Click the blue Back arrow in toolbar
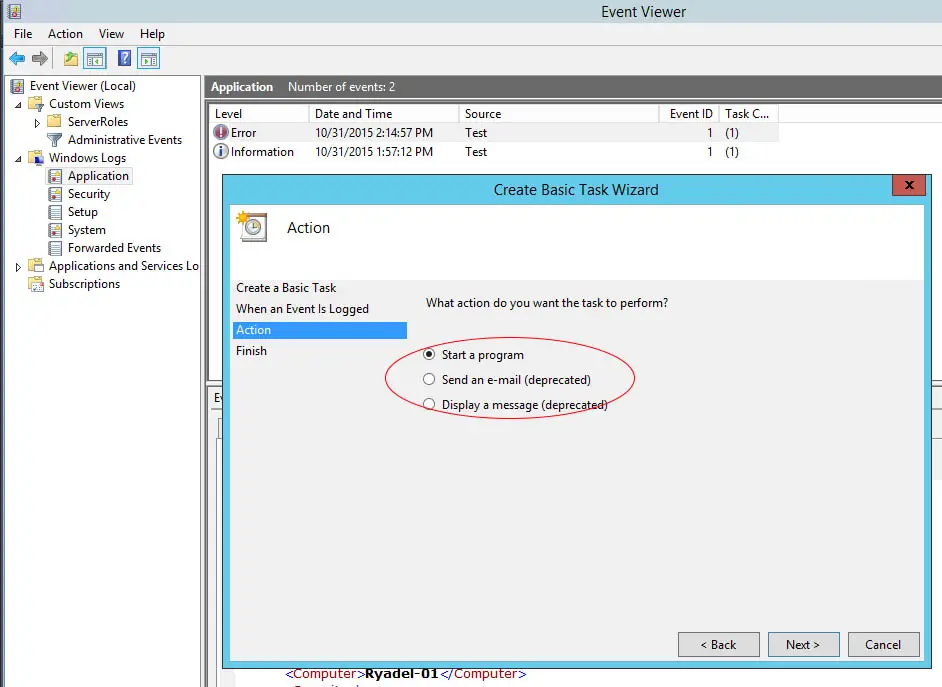This screenshot has width=942, height=687. point(17,59)
